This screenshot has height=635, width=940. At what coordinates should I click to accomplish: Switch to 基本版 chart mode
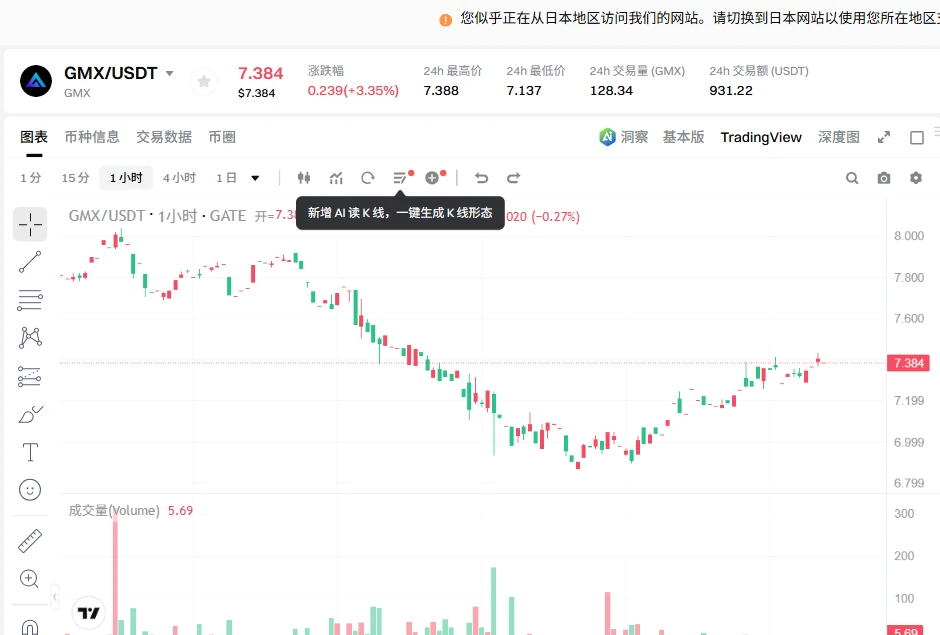[683, 137]
